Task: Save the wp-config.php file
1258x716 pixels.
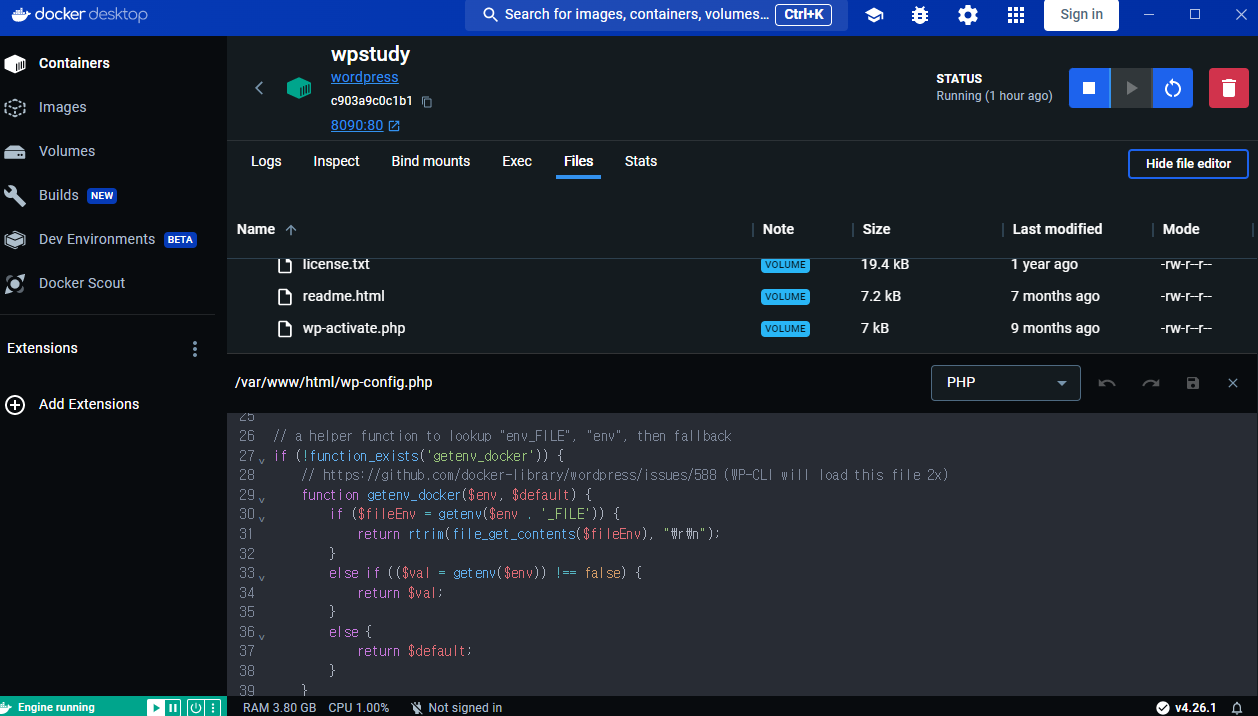Action: (1192, 383)
